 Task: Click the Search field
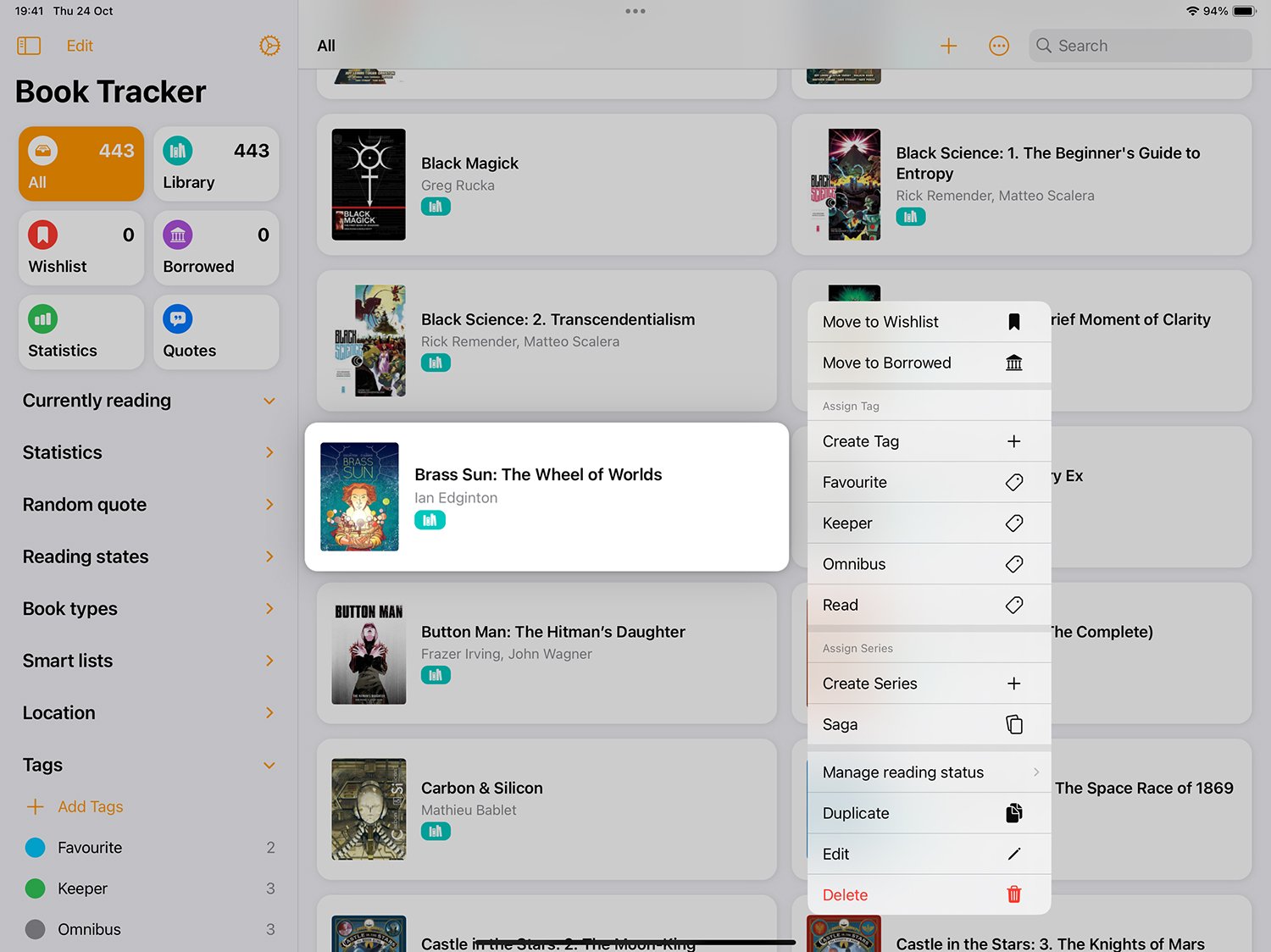point(1140,46)
